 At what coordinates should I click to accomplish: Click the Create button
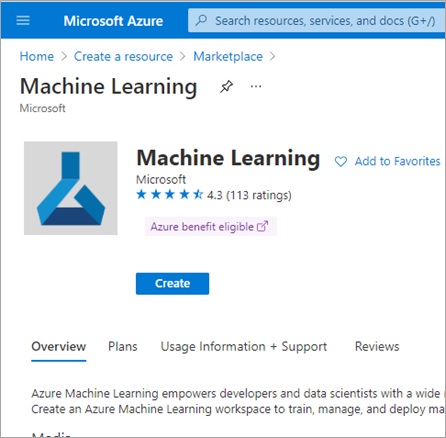tap(172, 284)
